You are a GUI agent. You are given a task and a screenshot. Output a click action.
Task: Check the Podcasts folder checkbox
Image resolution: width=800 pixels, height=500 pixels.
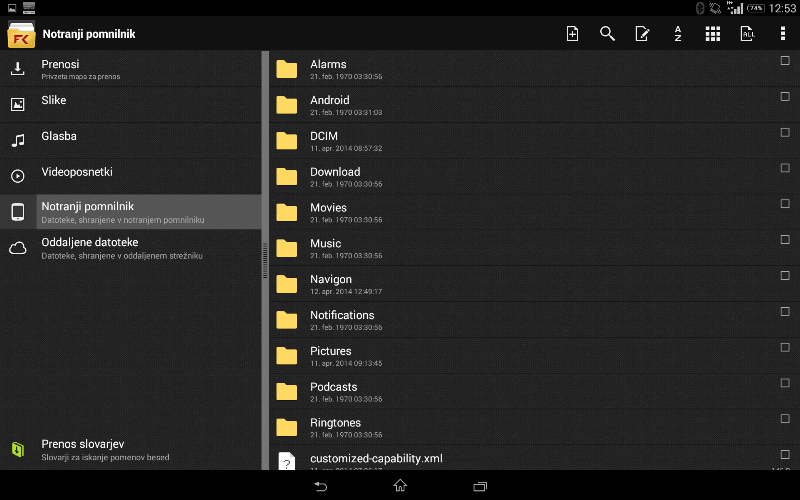(785, 383)
